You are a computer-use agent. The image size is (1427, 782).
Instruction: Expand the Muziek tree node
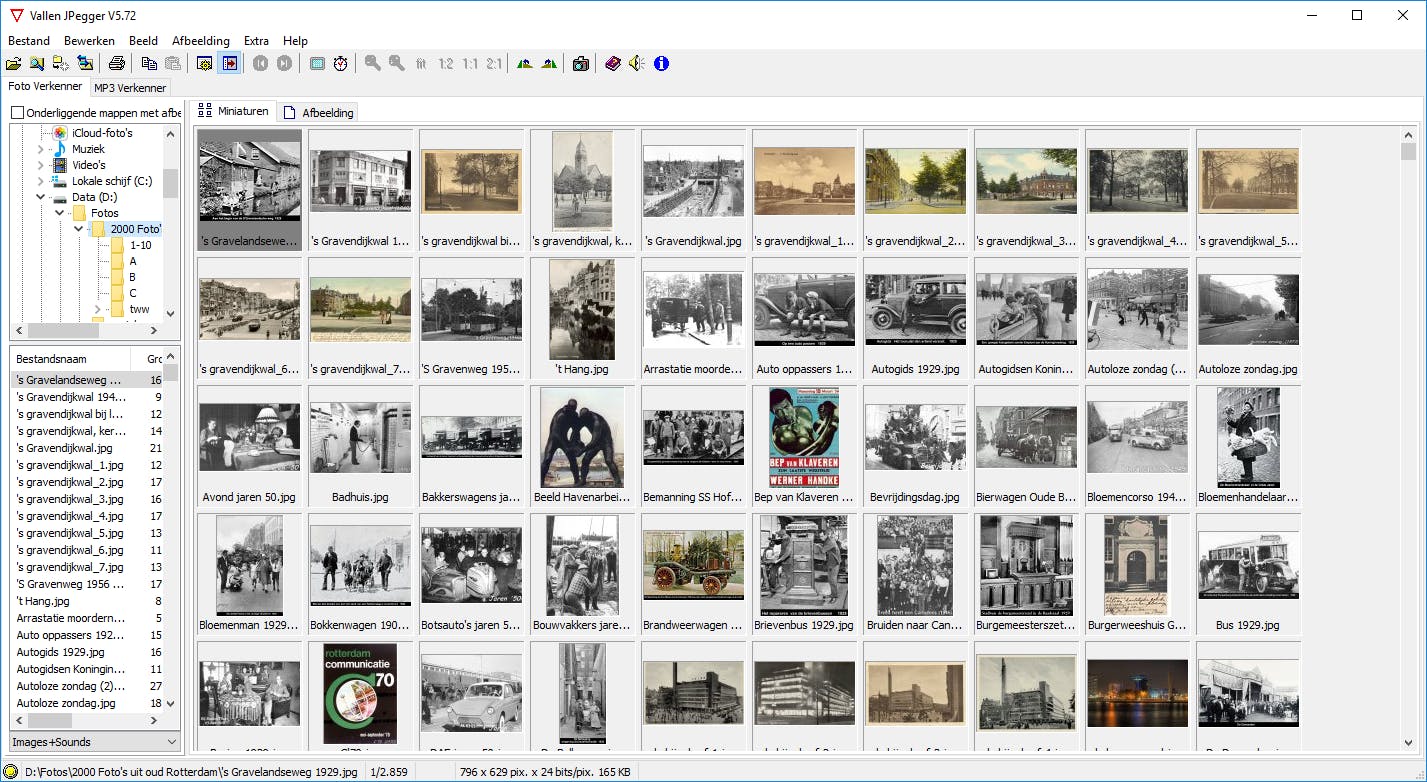coord(41,149)
